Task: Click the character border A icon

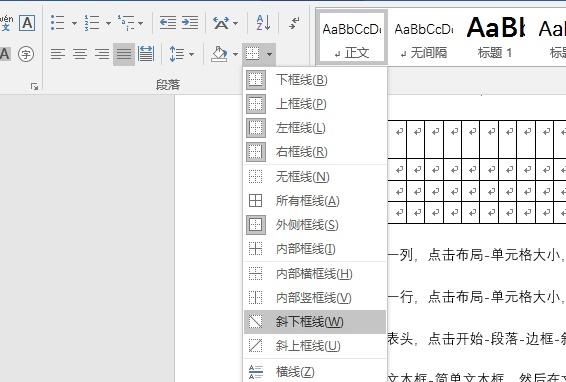Action: (27, 23)
